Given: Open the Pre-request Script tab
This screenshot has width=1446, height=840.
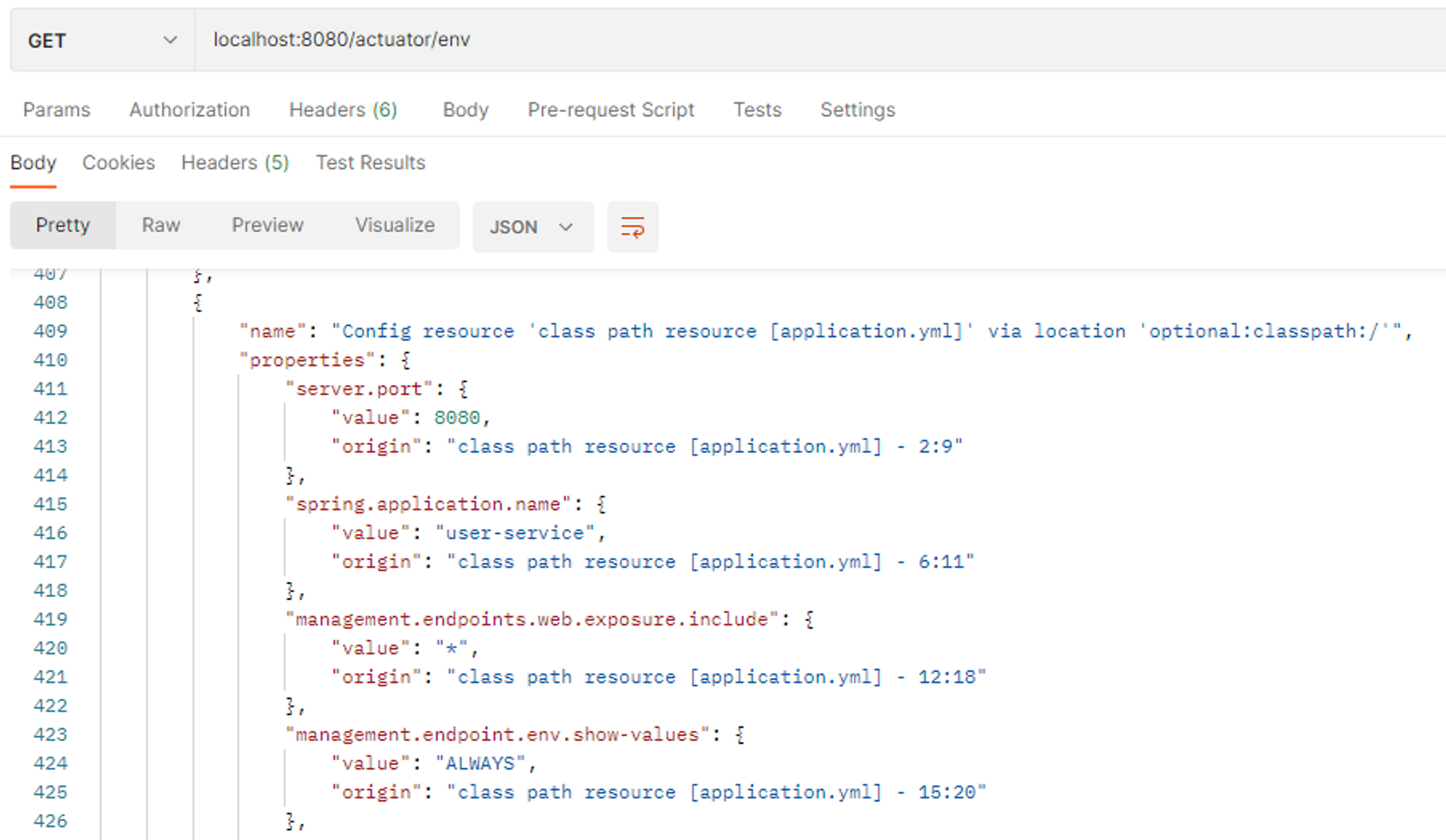Looking at the screenshot, I should pyautogui.click(x=610, y=110).
